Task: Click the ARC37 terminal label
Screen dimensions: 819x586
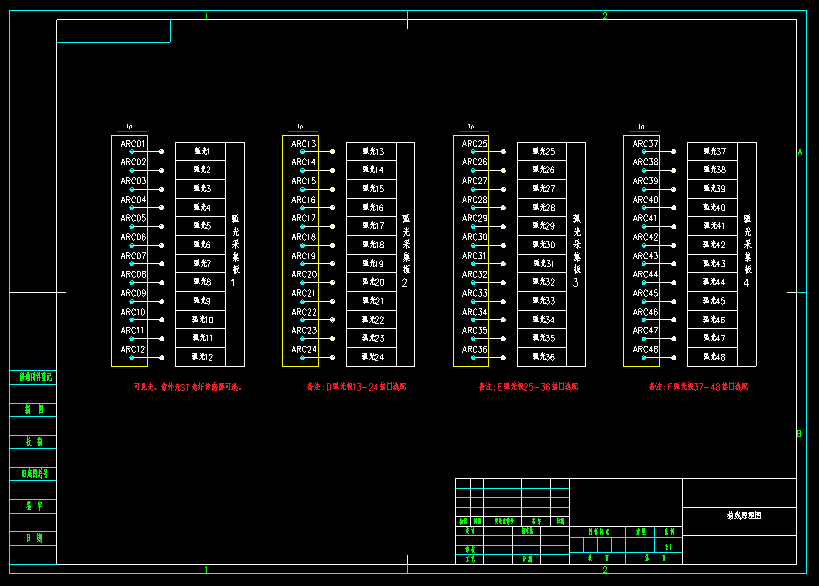Action: pos(645,144)
